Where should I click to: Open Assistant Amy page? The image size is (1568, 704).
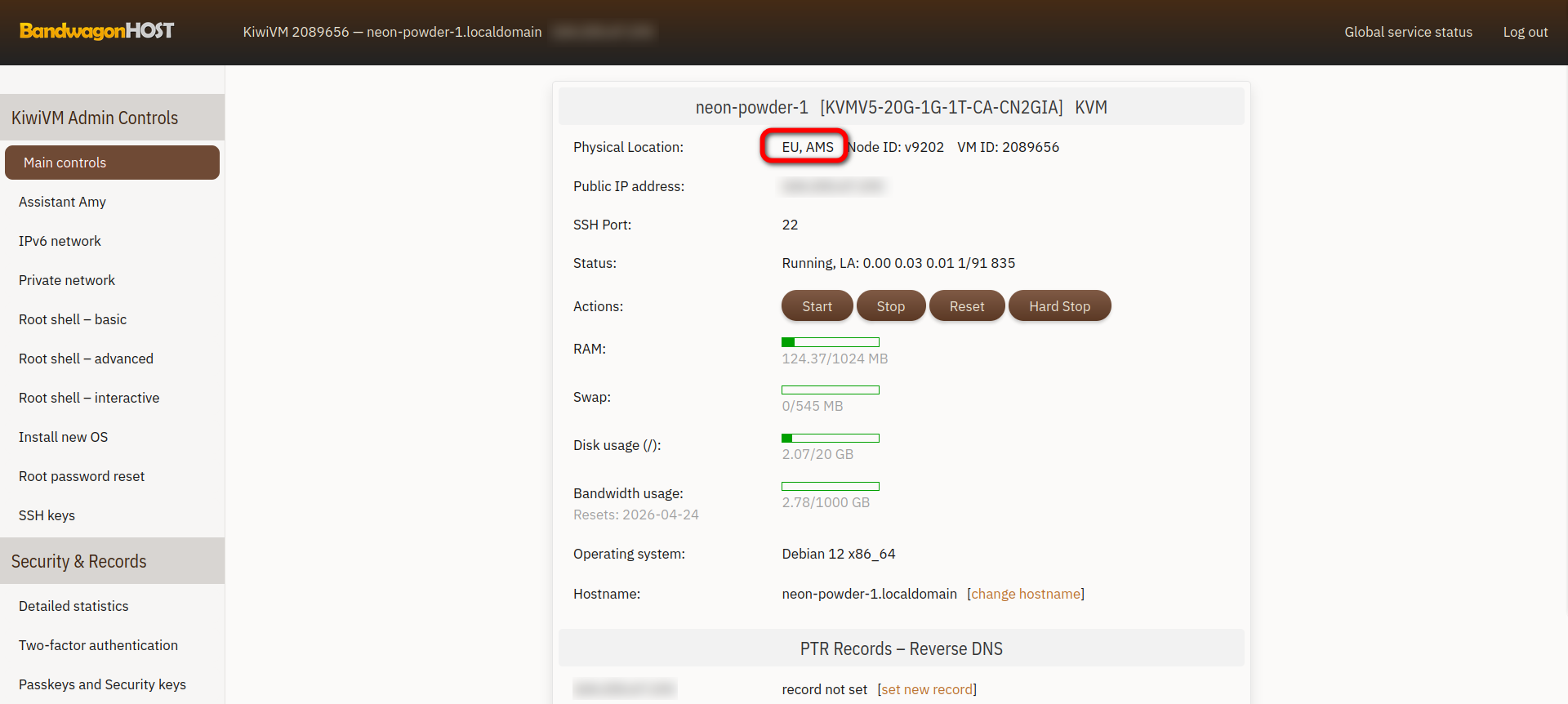pos(62,202)
